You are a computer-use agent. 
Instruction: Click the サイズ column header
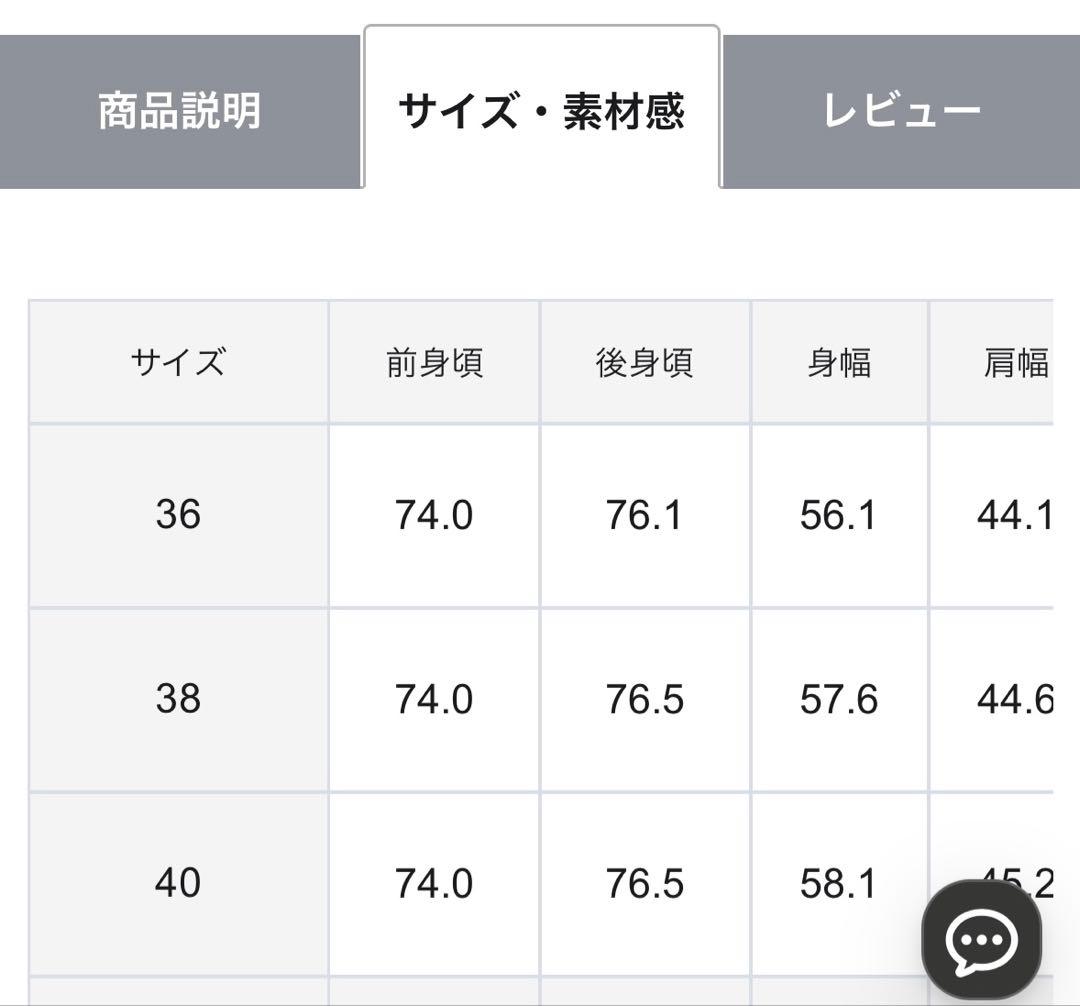tap(176, 360)
